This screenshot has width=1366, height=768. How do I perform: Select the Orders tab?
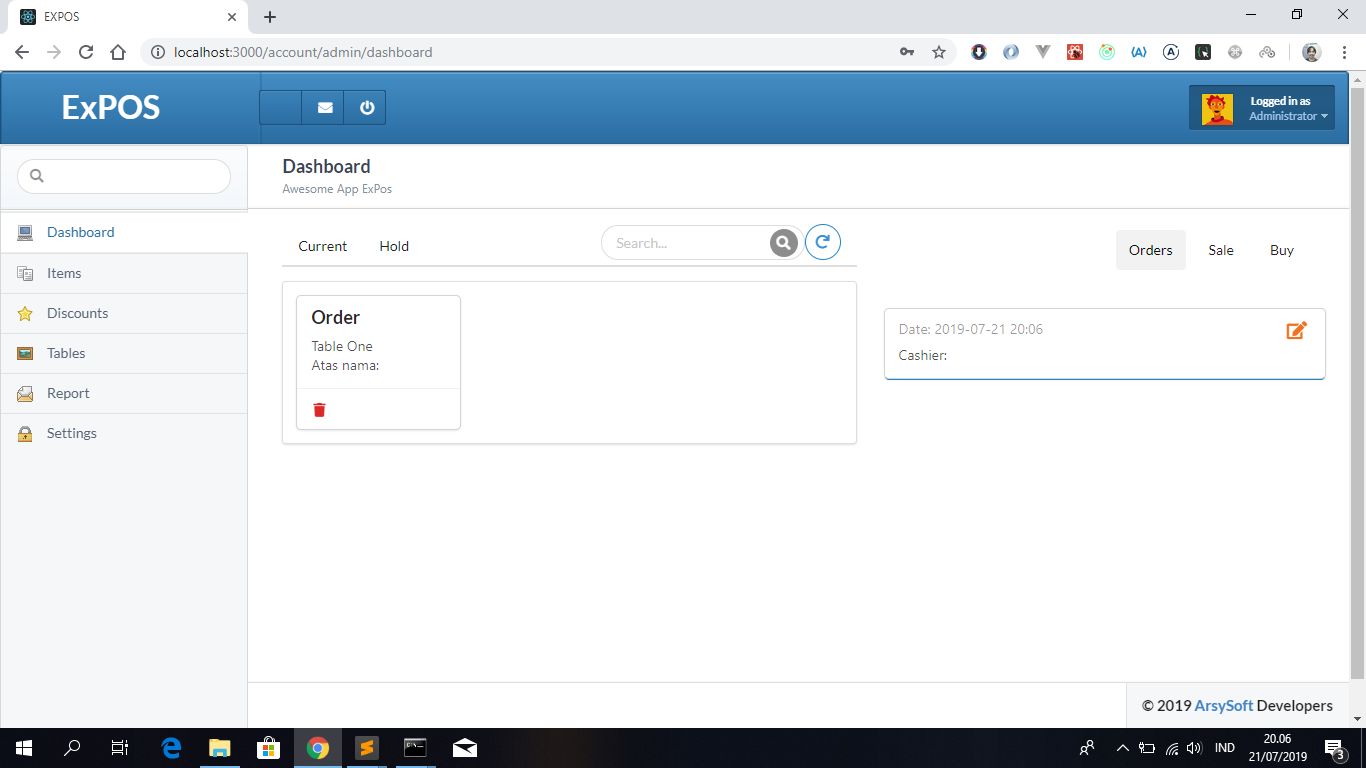[1150, 250]
